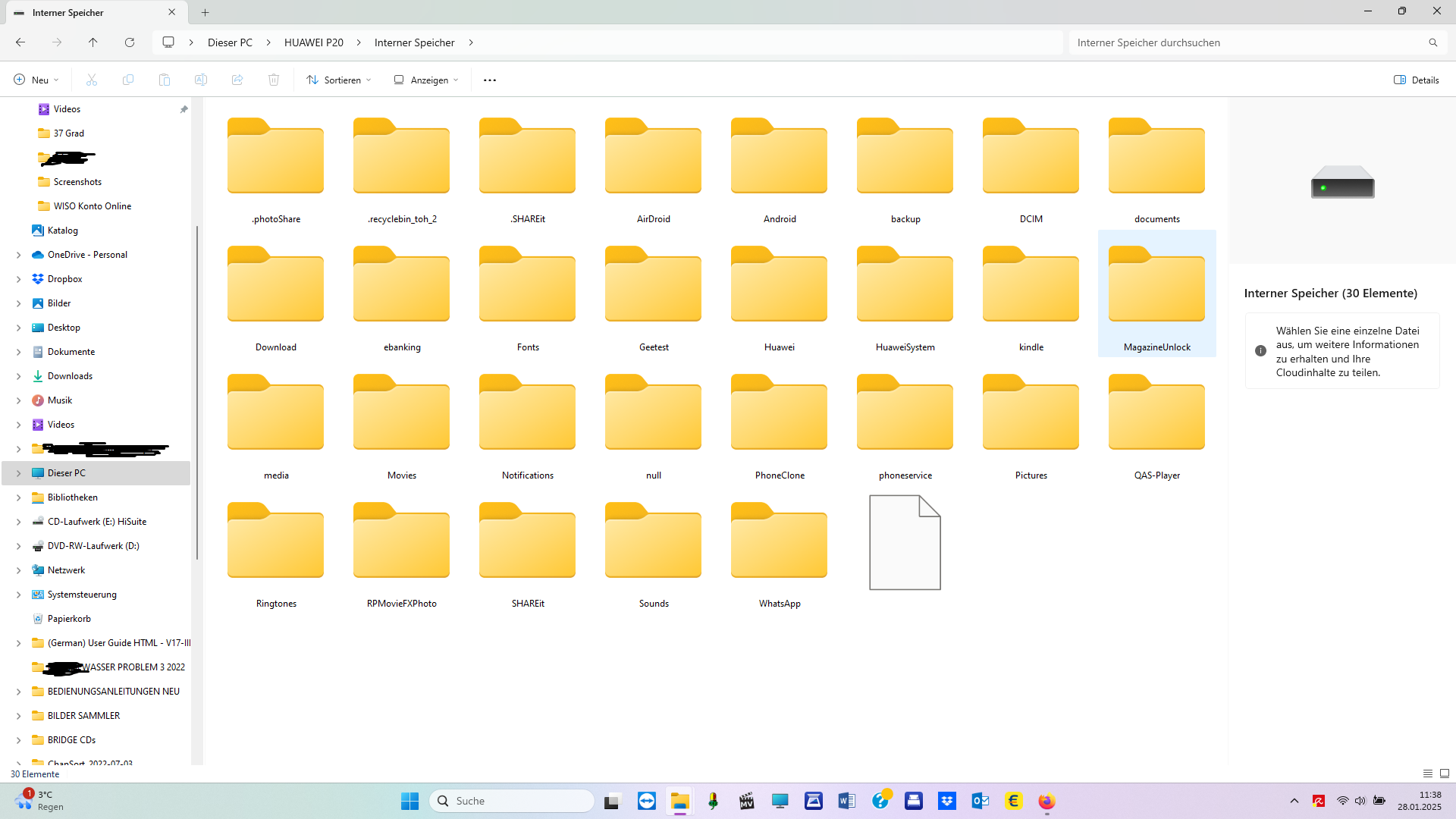Click the Refresh button in navigation bar
The width and height of the screenshot is (1456, 819).
[130, 42]
